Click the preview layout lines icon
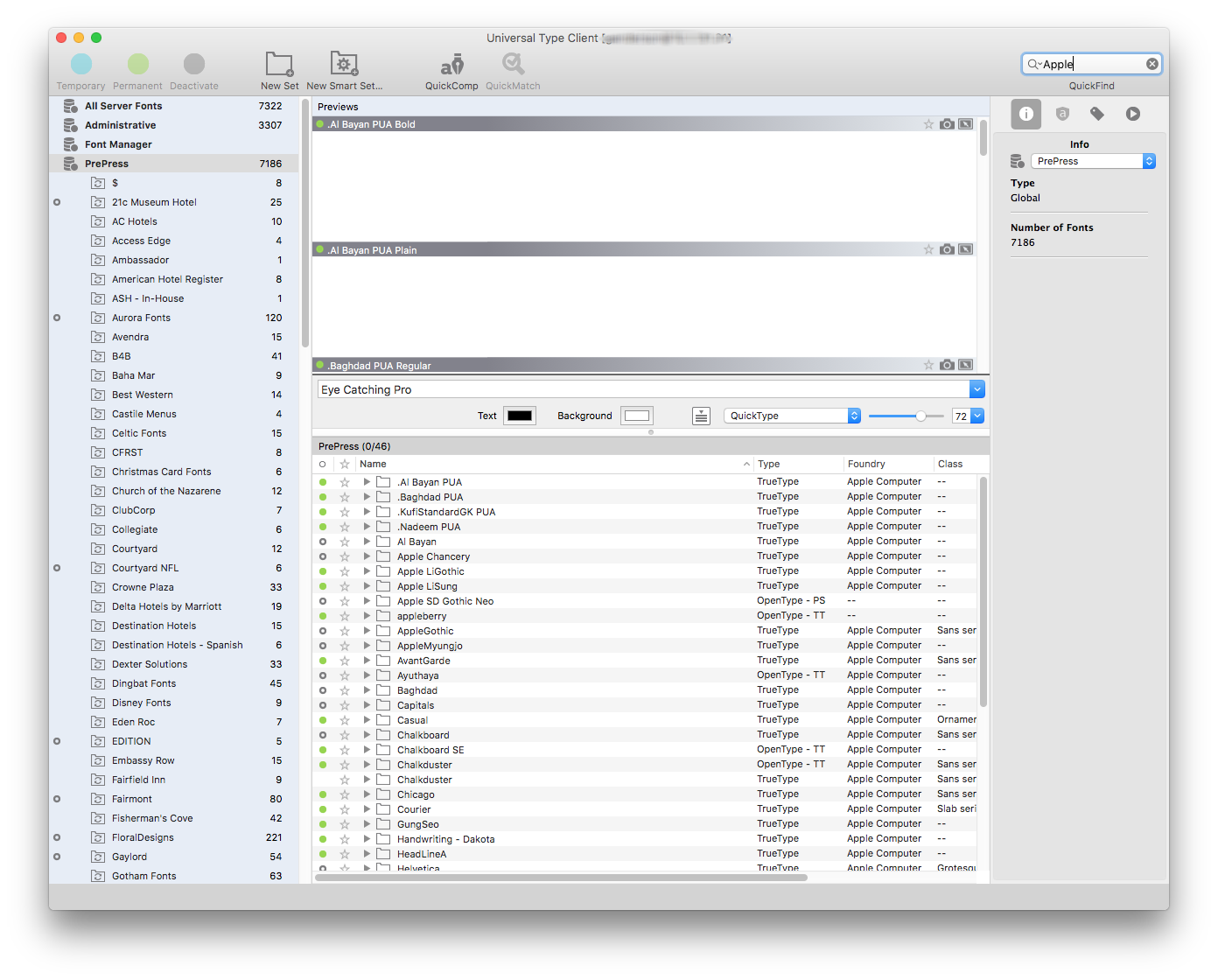 point(701,416)
